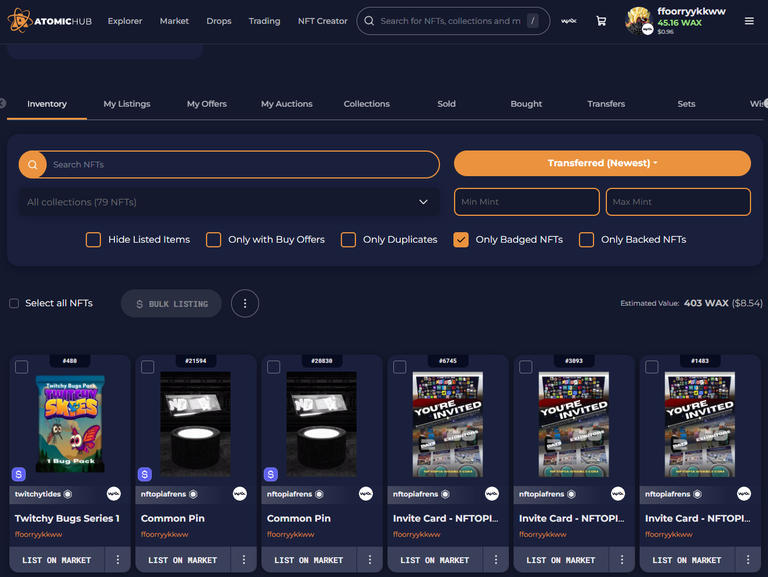Open more options on Common Pin #21594
Screen dimensions: 768x577
(243, 559)
